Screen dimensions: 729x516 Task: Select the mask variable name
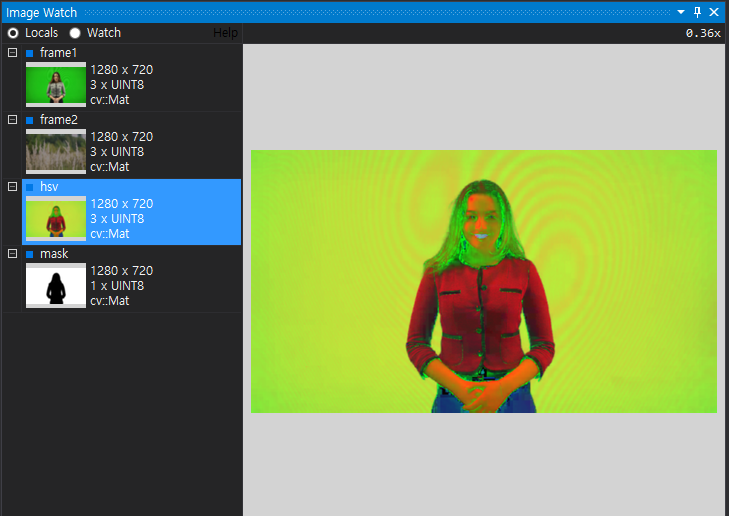pyautogui.click(x=54, y=253)
